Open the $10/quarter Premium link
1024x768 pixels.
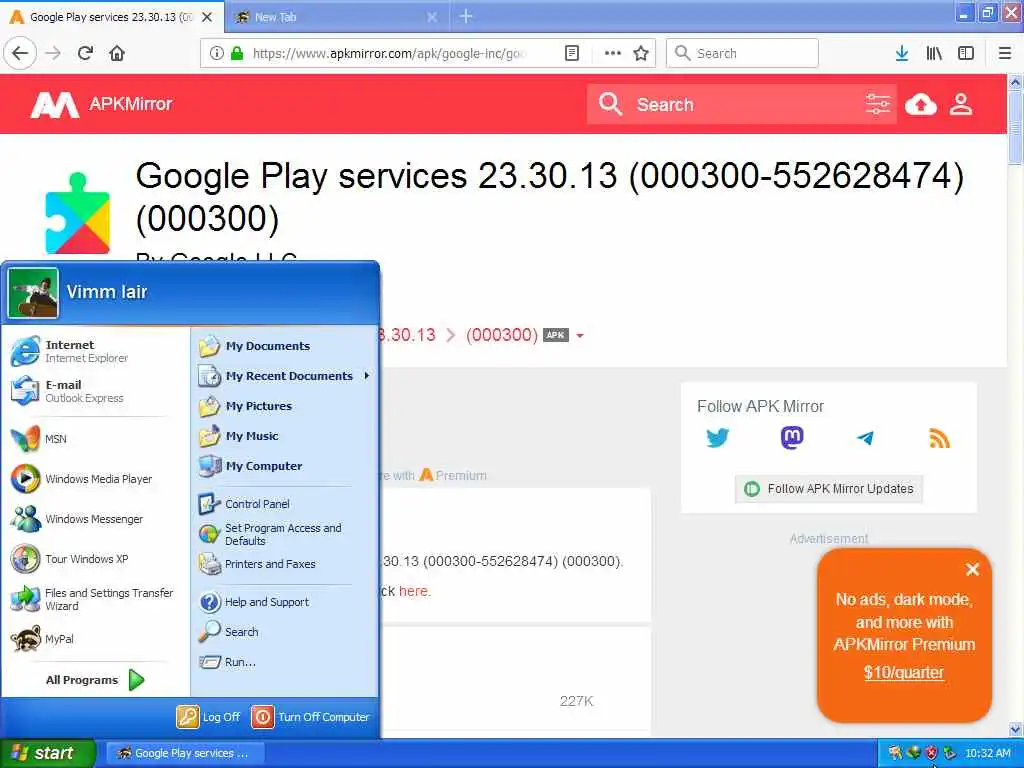pos(903,673)
